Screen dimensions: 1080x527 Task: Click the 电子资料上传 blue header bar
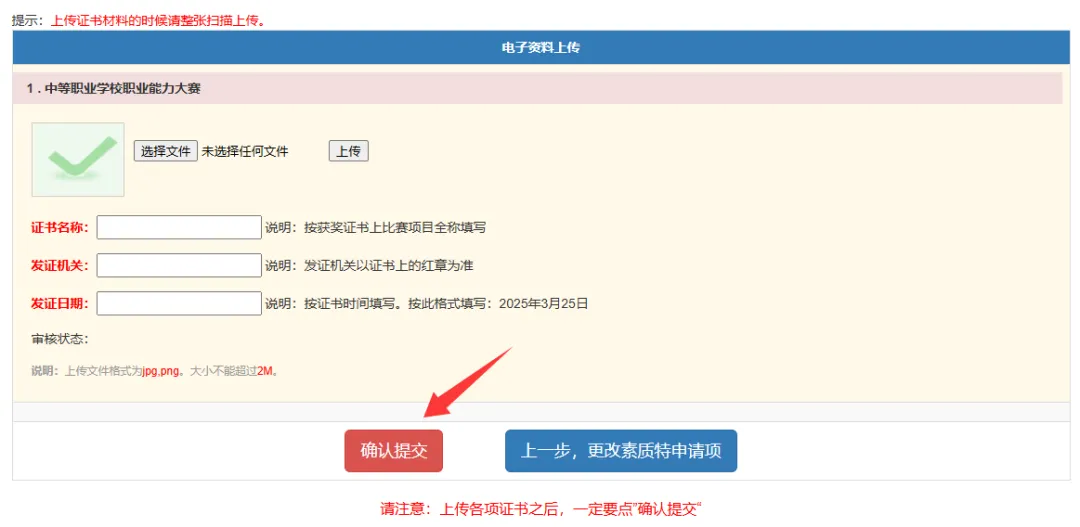tap(540, 48)
